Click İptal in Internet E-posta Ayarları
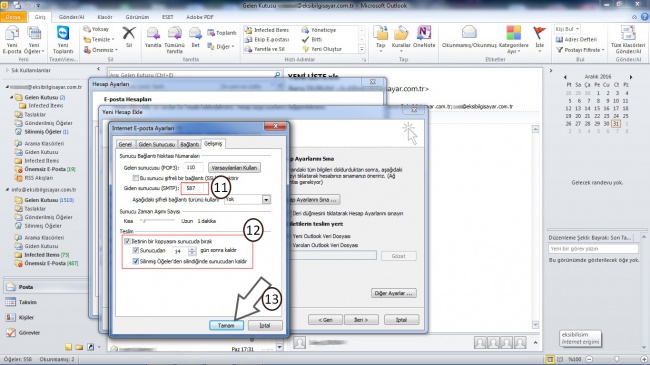Image resolution: width=650 pixels, height=365 pixels. [x=265, y=326]
